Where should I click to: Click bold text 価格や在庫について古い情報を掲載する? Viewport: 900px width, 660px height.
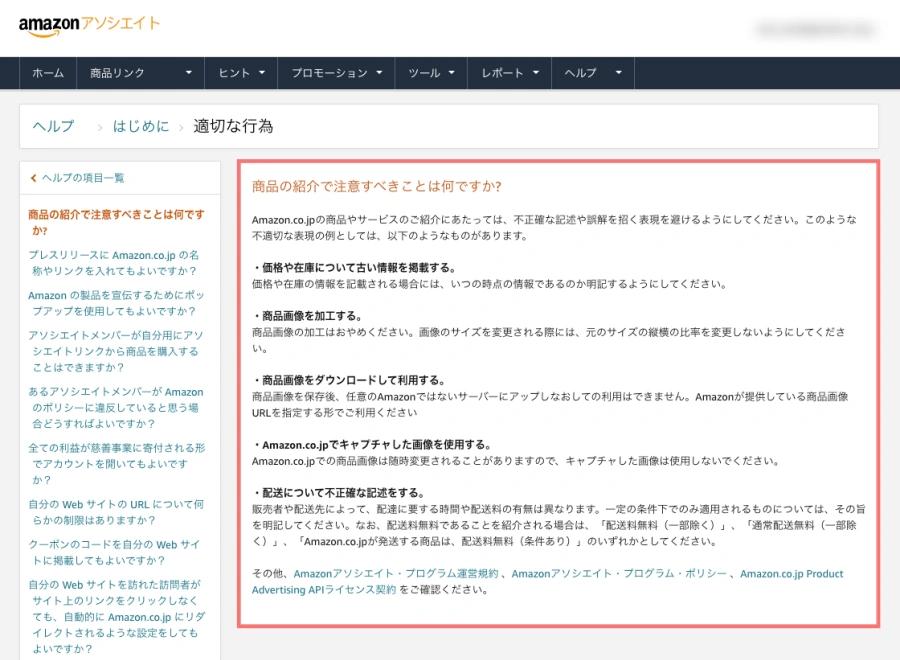tap(359, 267)
